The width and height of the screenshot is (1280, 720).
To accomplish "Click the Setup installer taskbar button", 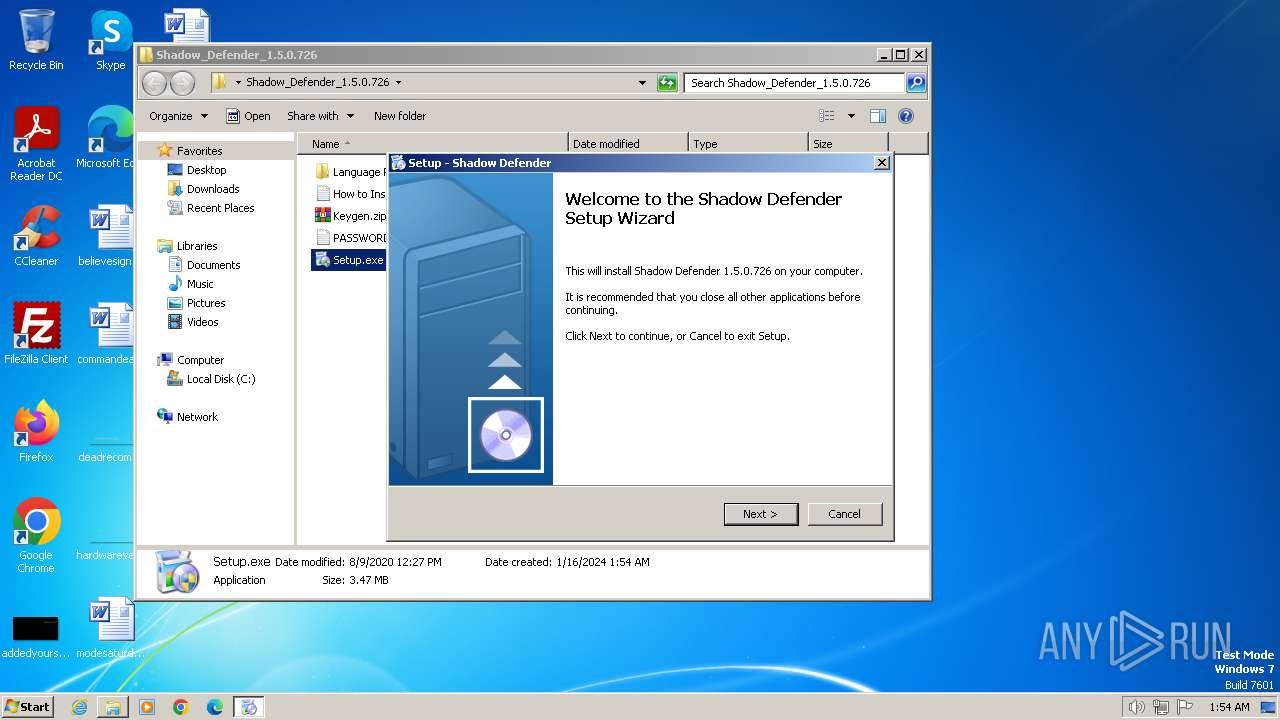I will tap(249, 707).
